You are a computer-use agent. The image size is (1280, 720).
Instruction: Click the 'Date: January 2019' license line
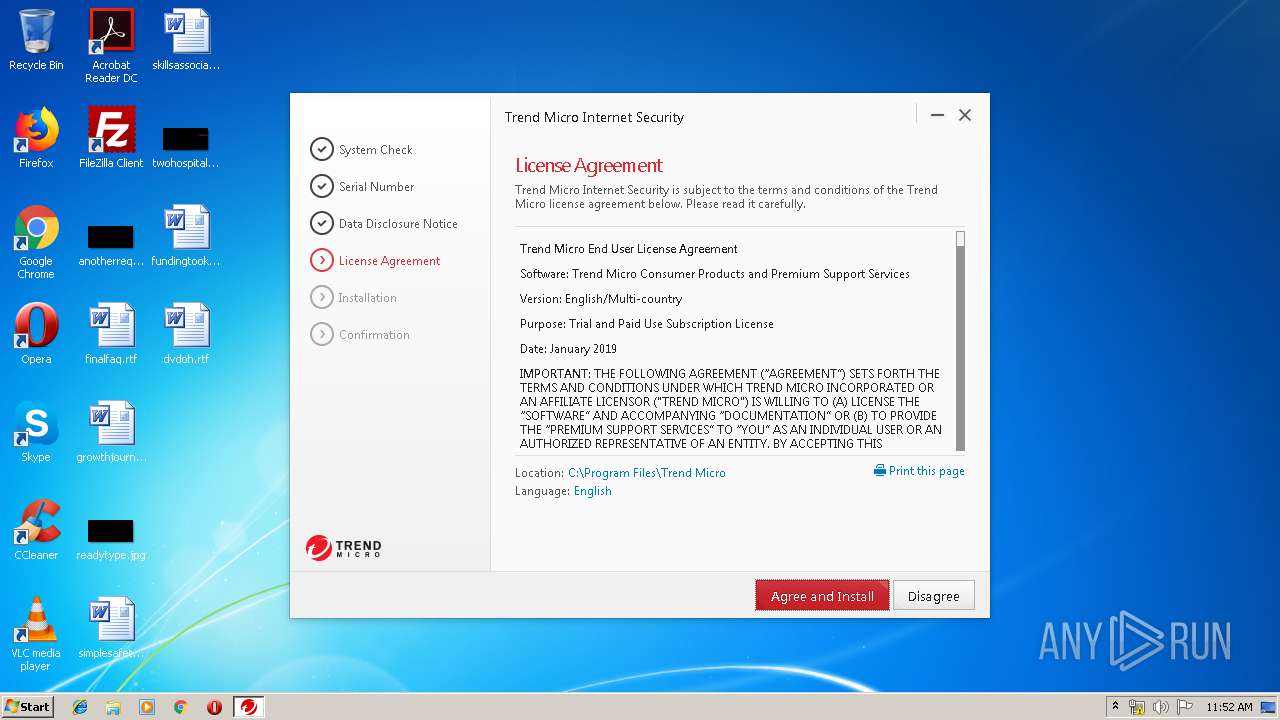[568, 349]
